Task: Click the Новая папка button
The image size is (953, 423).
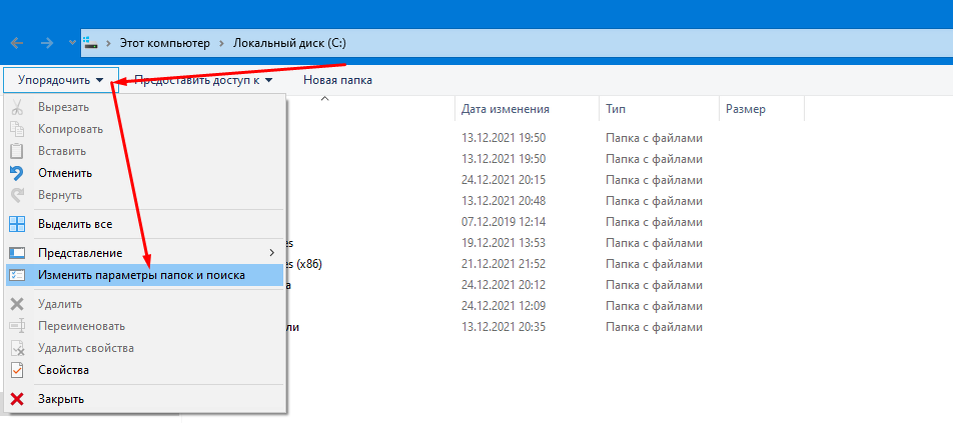Action: [337, 80]
